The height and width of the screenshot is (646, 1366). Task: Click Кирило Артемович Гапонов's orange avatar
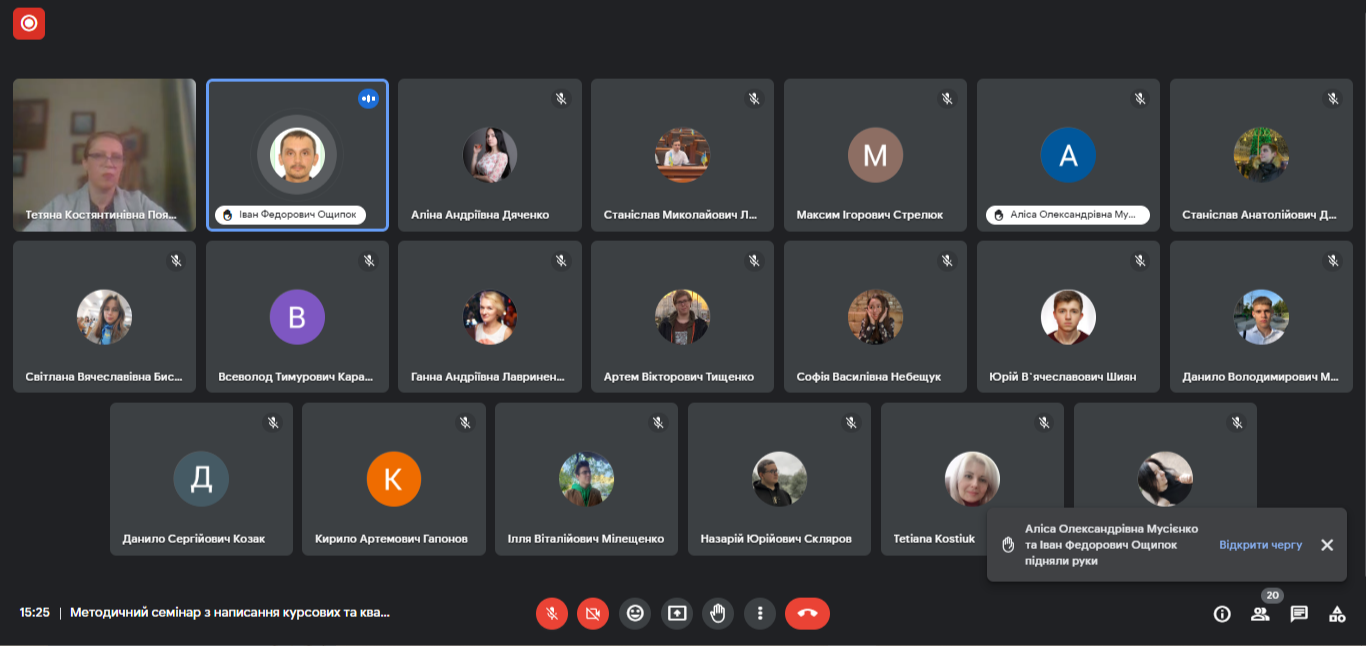(x=393, y=479)
